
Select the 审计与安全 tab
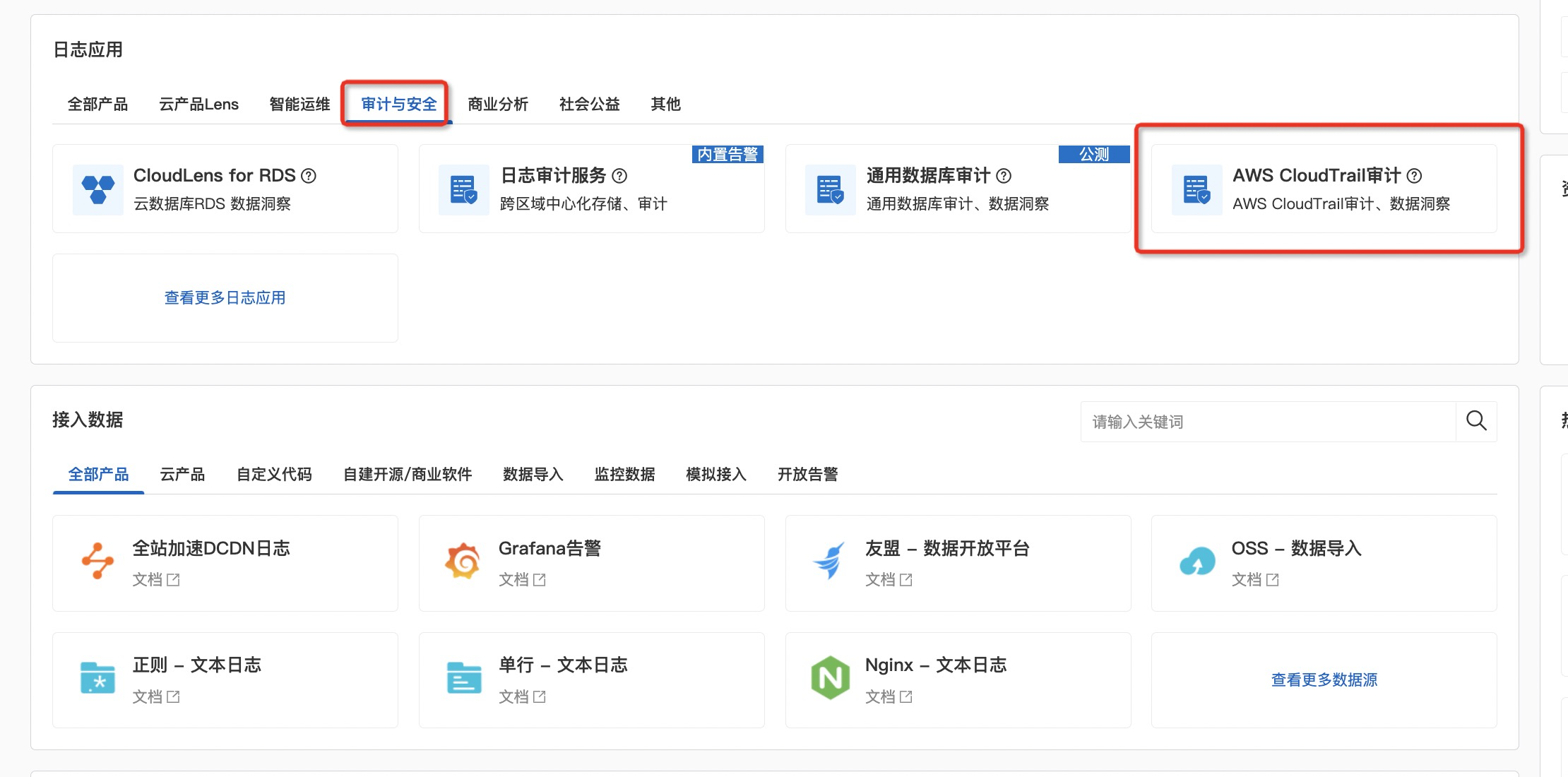point(399,105)
